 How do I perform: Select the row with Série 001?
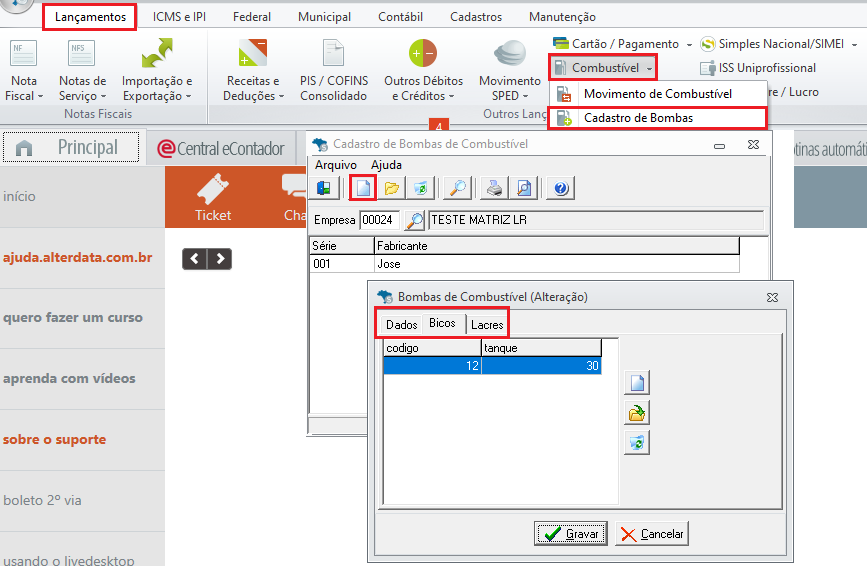click(524, 264)
